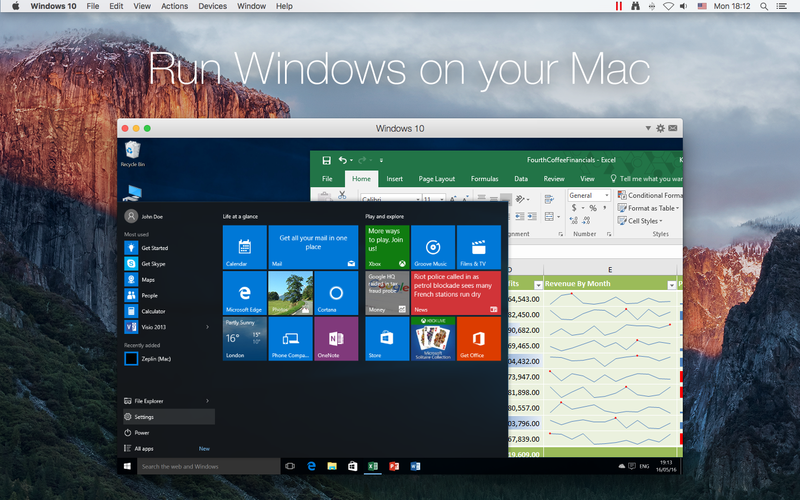Expand the Visio 2013 submenu arrow

tap(207, 326)
